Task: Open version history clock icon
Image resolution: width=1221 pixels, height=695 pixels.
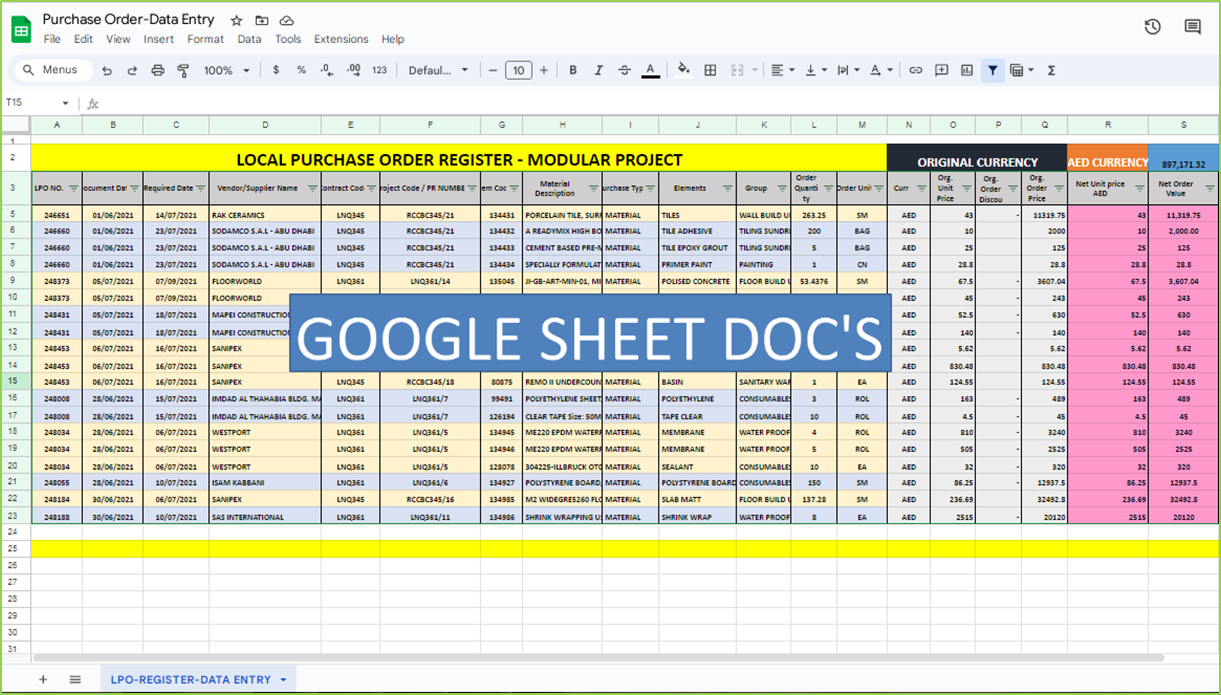Action: pos(1153,27)
